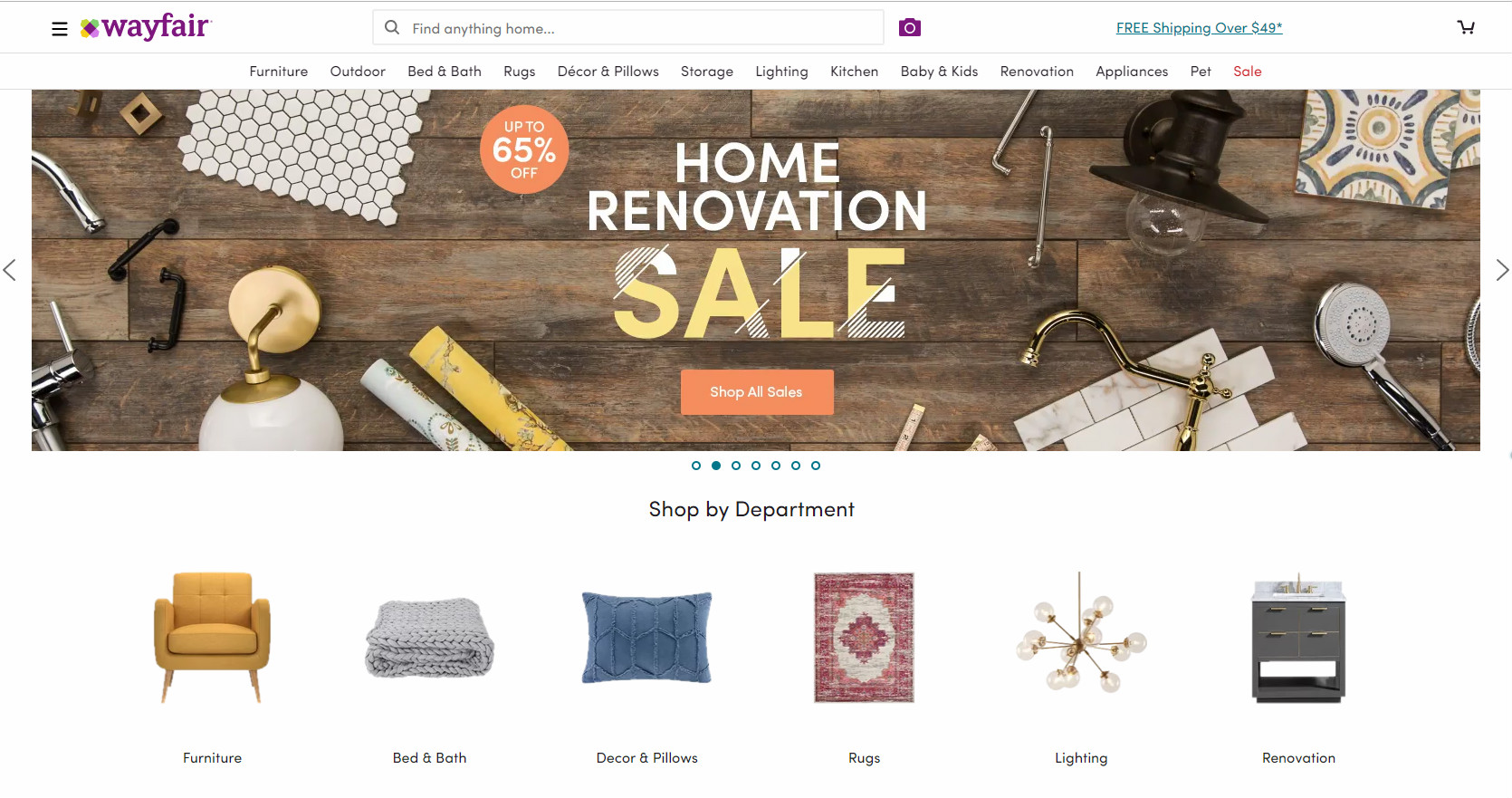Click the Shop All Sales button

click(757, 392)
